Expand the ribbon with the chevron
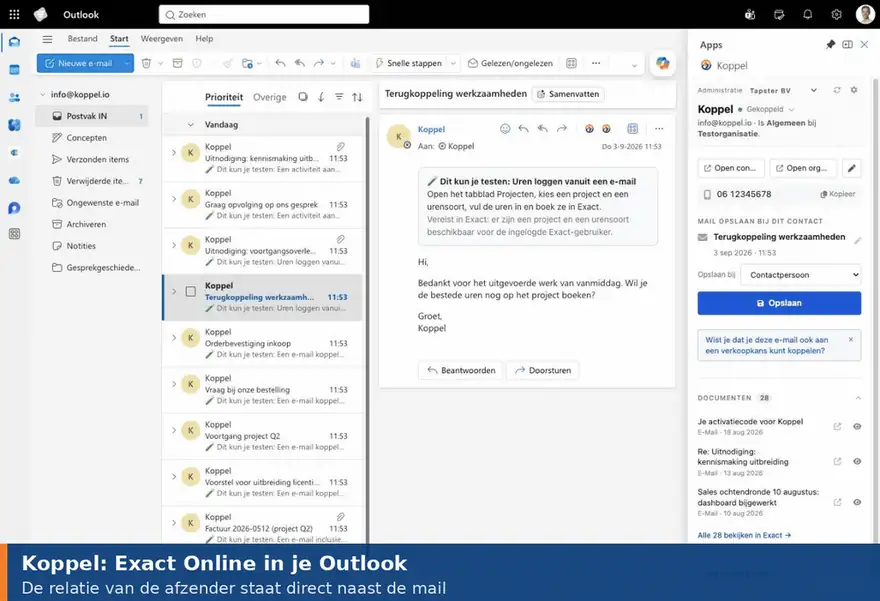This screenshot has height=601, width=880. pyautogui.click(x=634, y=65)
